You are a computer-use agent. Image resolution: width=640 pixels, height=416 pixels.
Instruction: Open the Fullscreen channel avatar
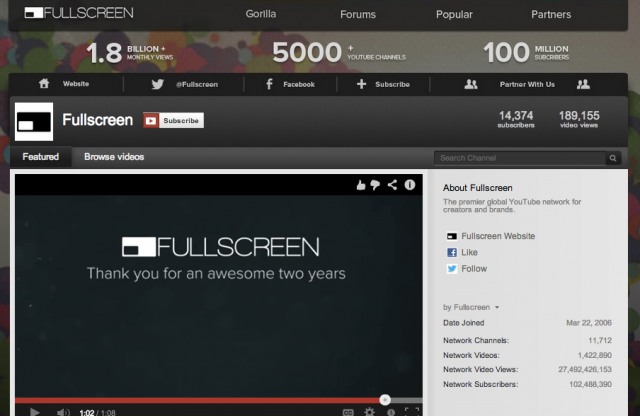tap(34, 120)
